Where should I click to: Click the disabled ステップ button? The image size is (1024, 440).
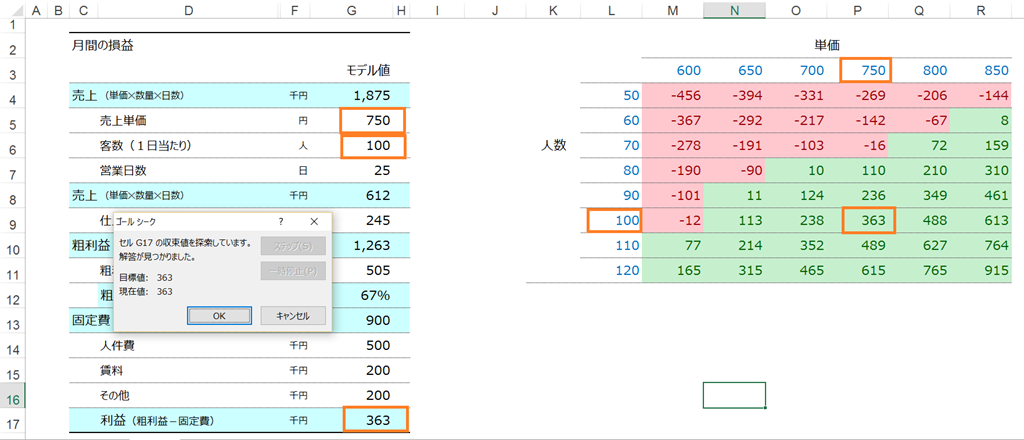(x=293, y=246)
